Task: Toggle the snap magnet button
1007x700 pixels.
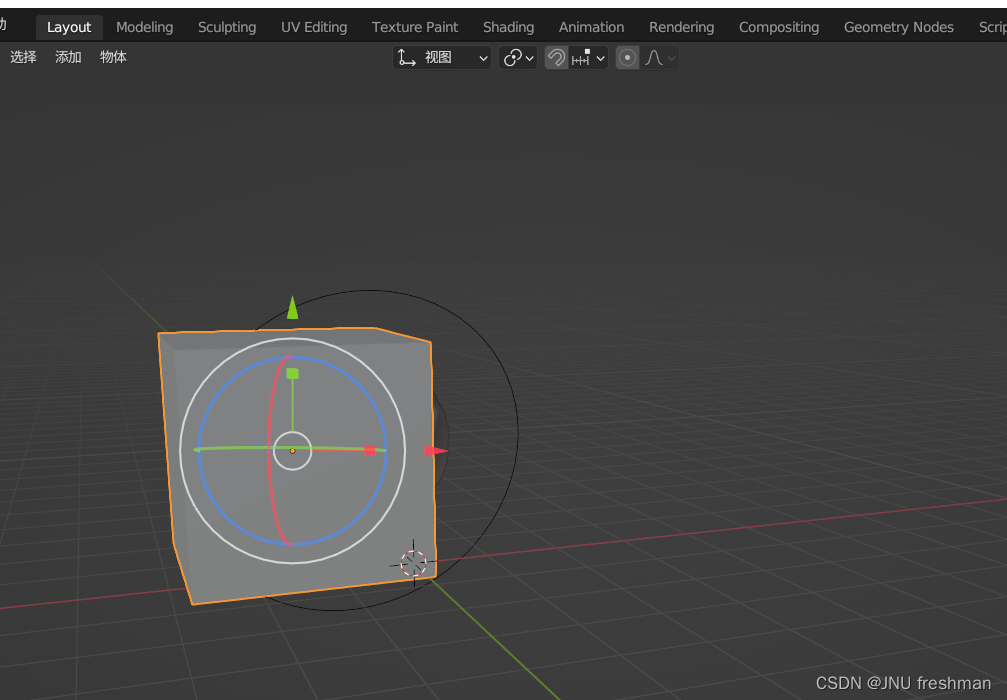Action: click(557, 58)
